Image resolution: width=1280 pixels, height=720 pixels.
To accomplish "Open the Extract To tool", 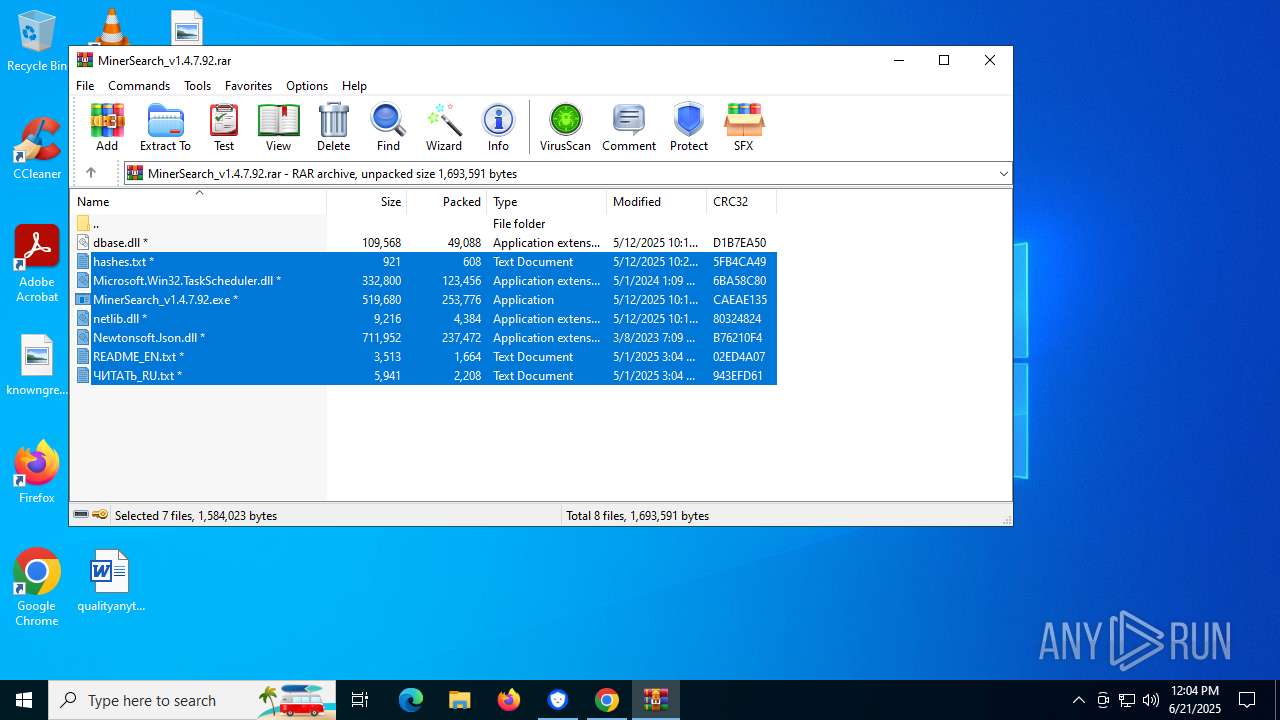I will [x=165, y=127].
